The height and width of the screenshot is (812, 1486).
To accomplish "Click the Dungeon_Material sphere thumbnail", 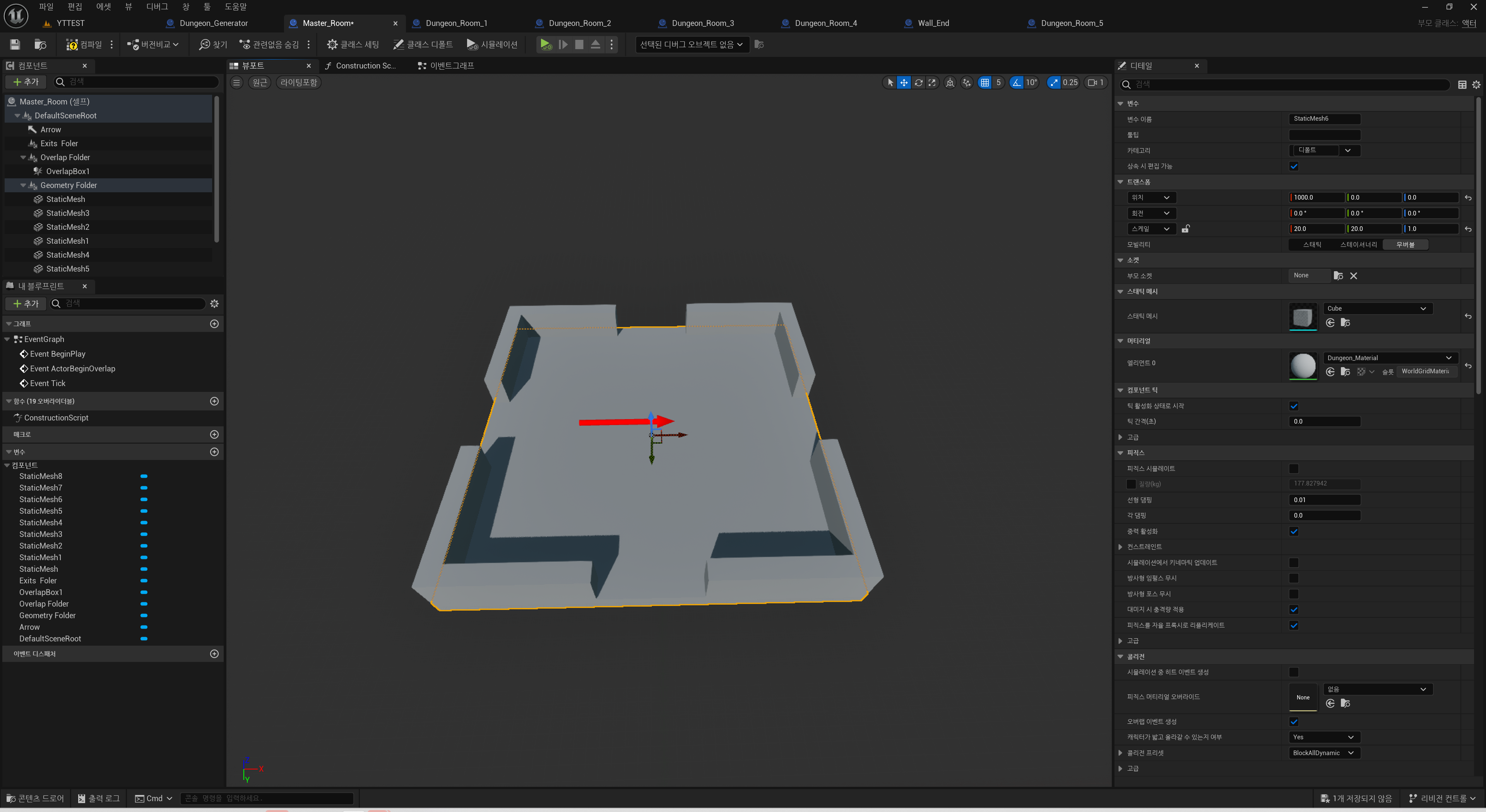I will coord(1303,365).
